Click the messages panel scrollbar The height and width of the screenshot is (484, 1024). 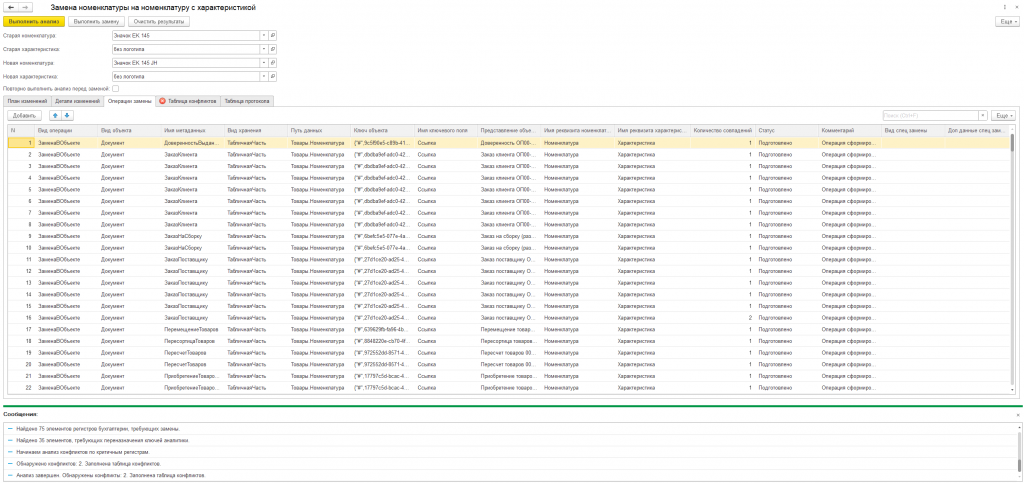[1017, 451]
